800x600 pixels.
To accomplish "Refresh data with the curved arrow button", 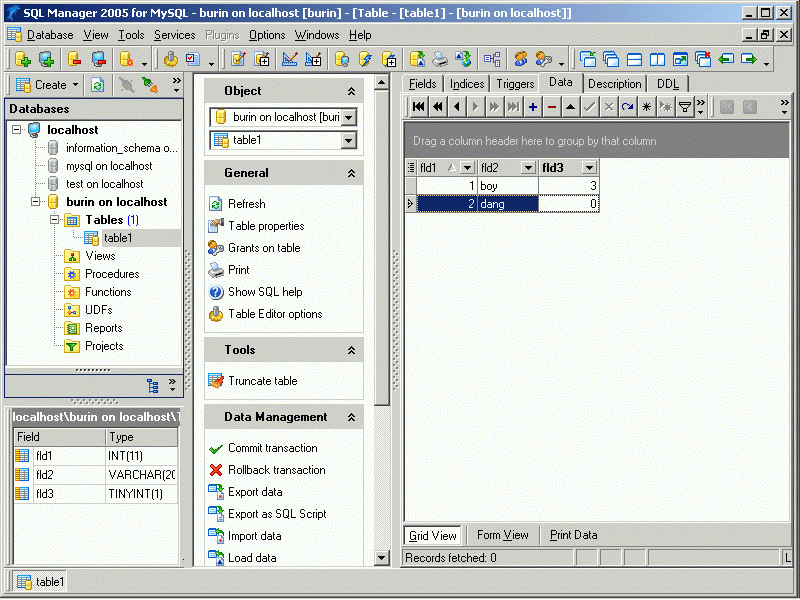I will (628, 107).
